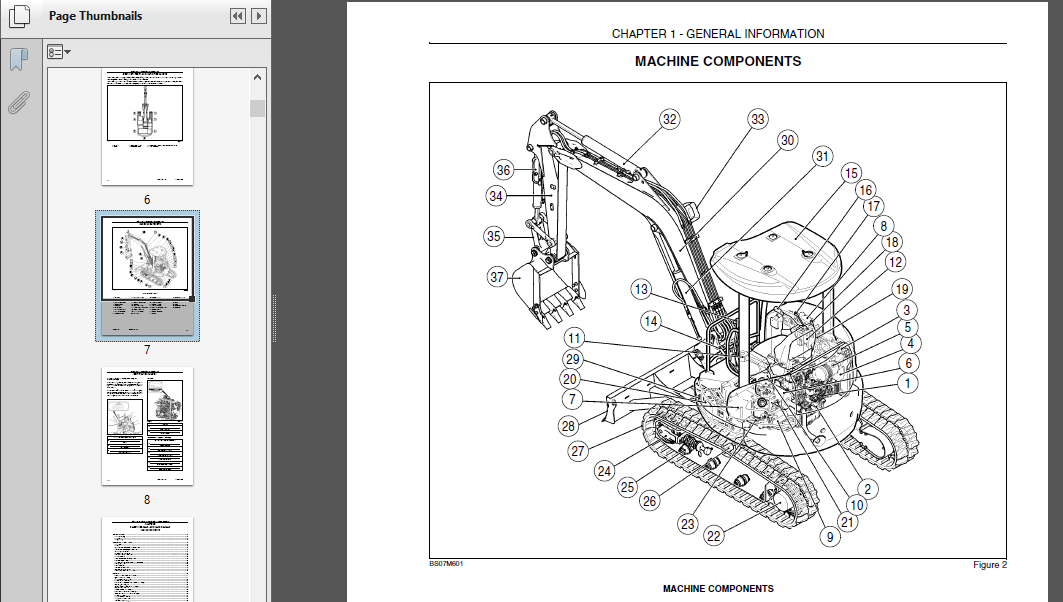The height and width of the screenshot is (602, 1063).
Task: Click callout number 2 on diagram
Action: coord(867,489)
